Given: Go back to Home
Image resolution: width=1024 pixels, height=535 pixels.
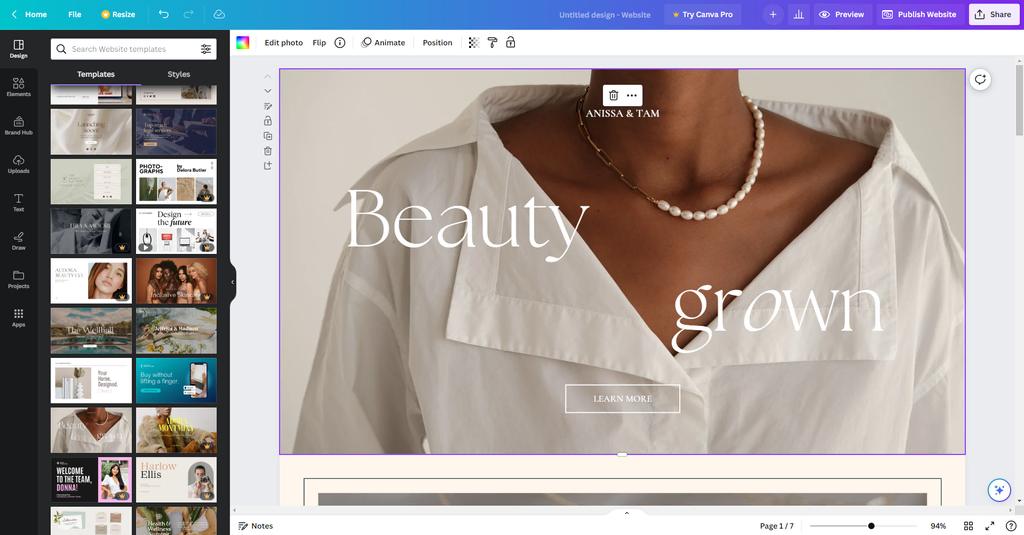Looking at the screenshot, I should [29, 14].
